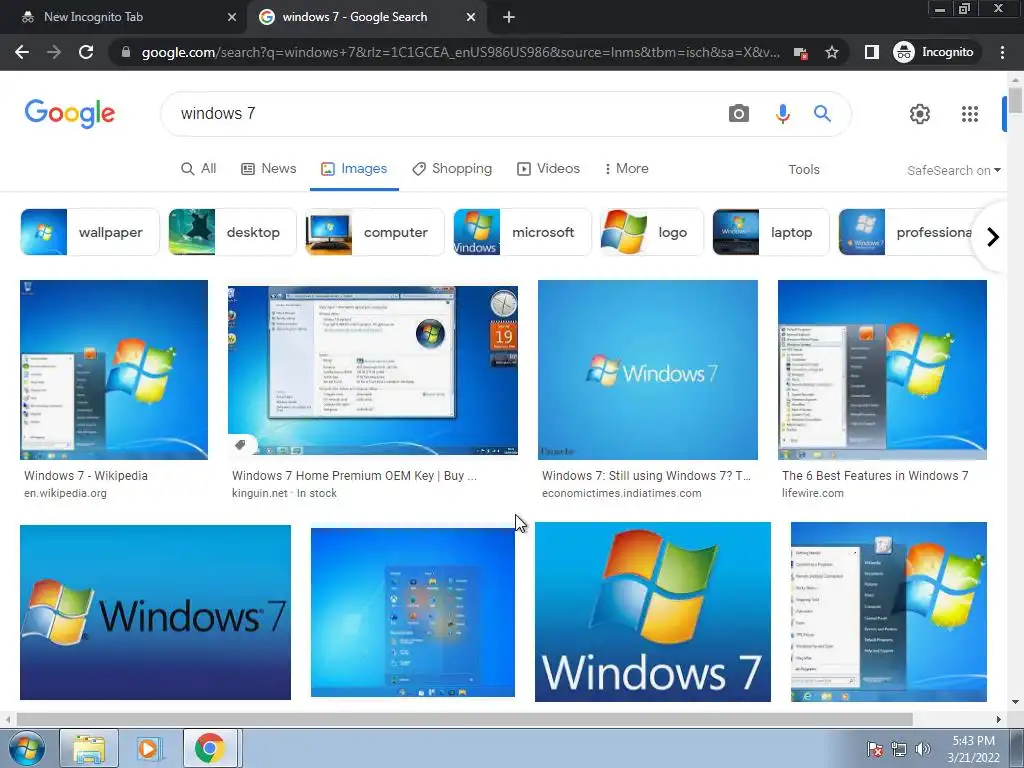Image resolution: width=1024 pixels, height=768 pixels.
Task: Open the Windows 7 Home Premium OEM Key image
Action: pos(372,370)
